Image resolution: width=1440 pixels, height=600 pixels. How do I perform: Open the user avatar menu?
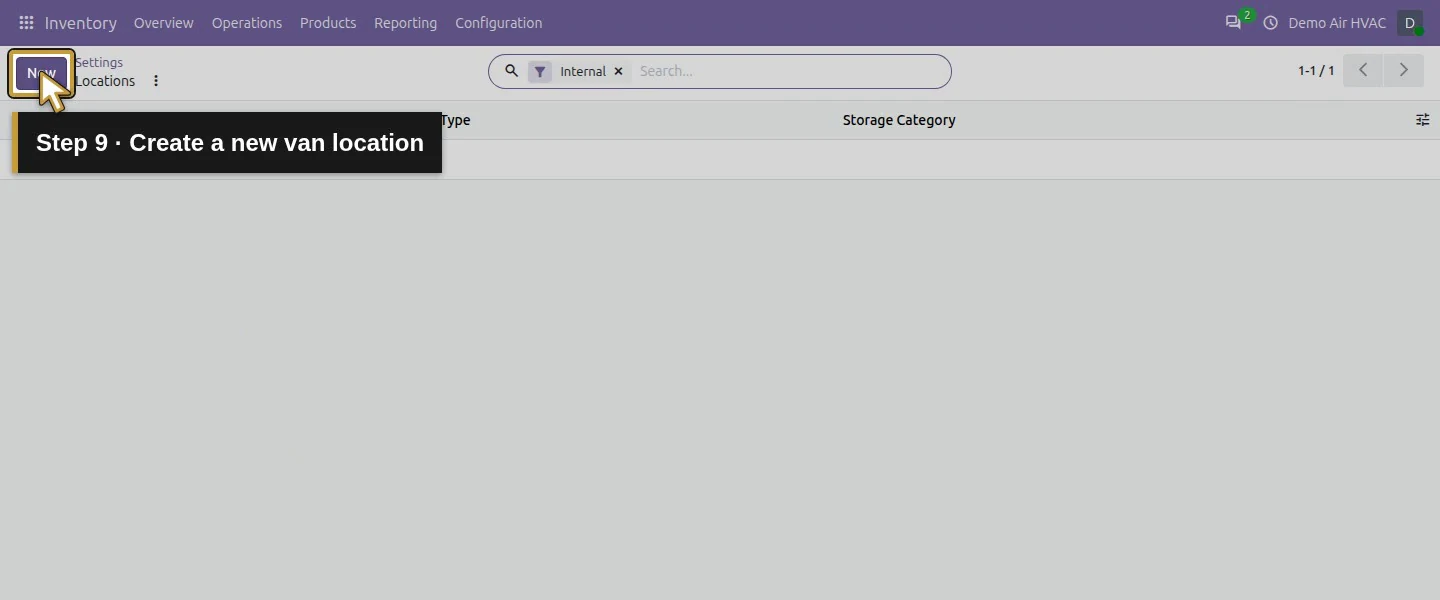(x=1410, y=23)
